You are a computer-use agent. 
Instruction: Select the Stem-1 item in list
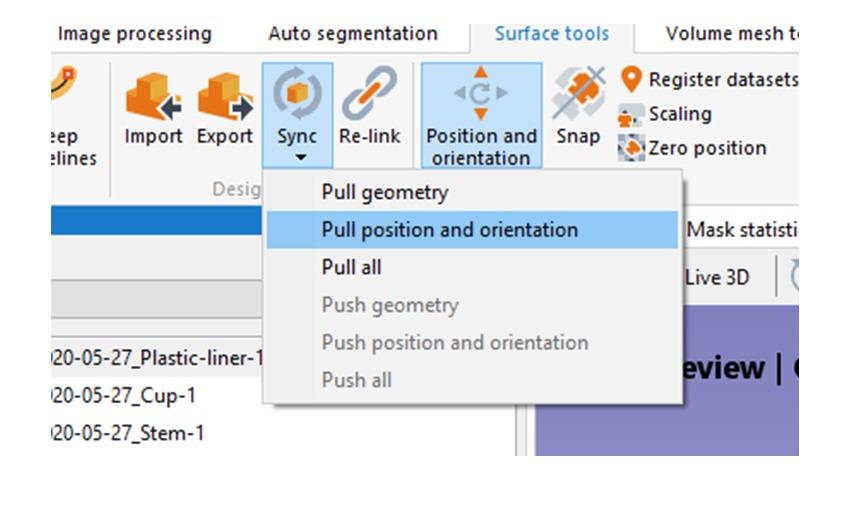click(127, 434)
